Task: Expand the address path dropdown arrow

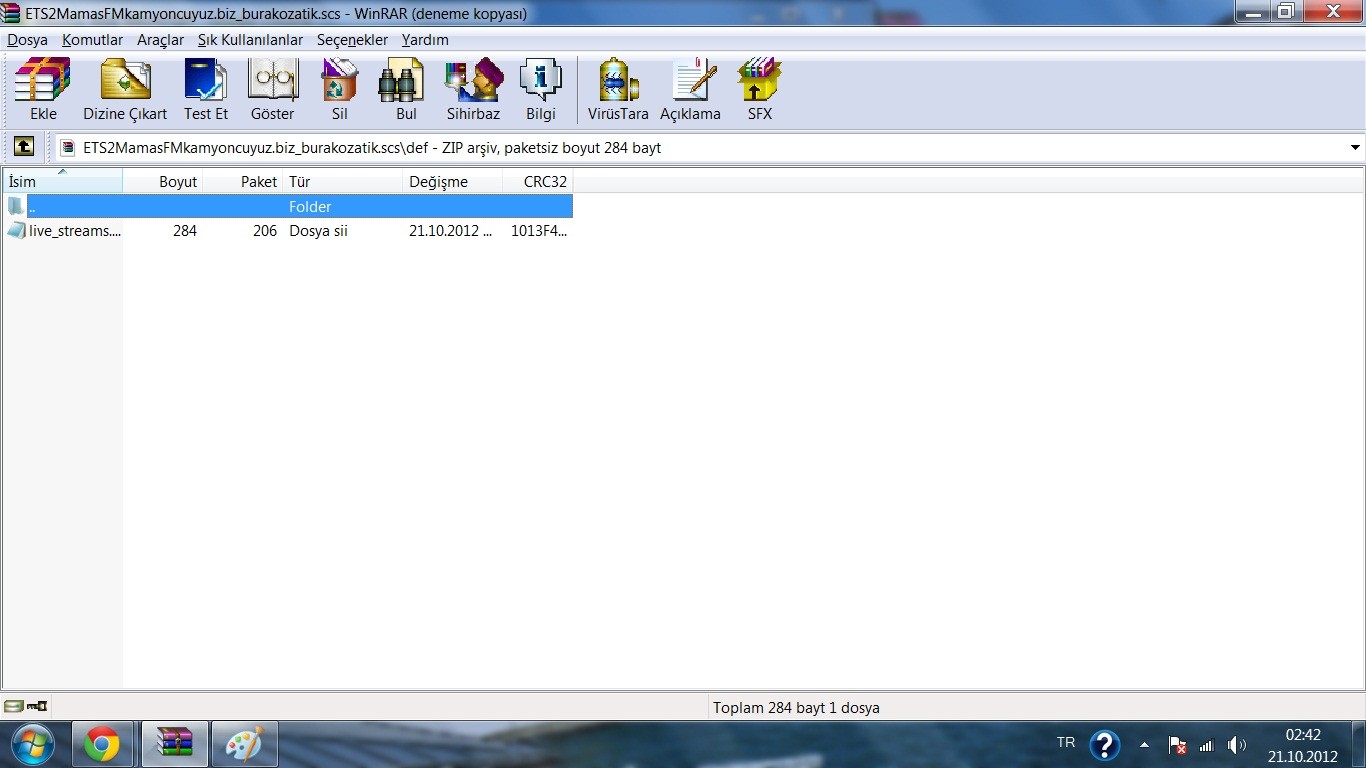Action: click(x=1355, y=147)
